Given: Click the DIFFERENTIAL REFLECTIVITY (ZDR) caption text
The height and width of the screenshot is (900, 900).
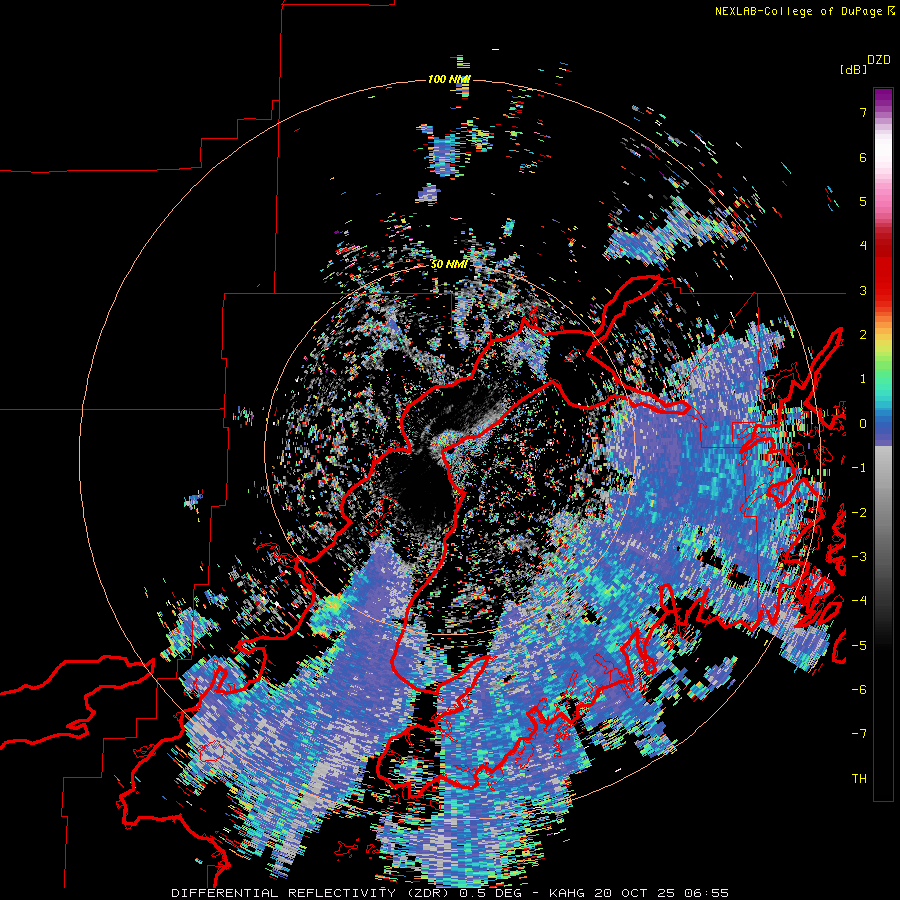Looking at the screenshot, I should click(x=313, y=893).
